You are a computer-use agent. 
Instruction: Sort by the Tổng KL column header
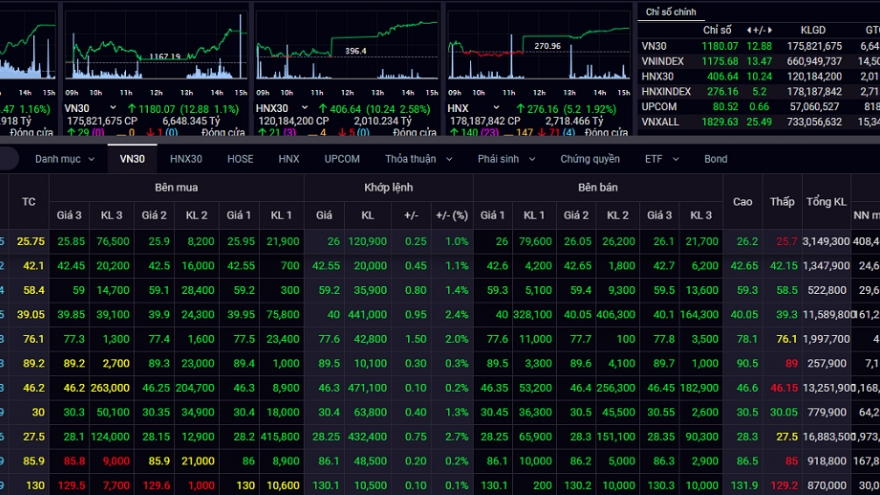click(x=827, y=201)
